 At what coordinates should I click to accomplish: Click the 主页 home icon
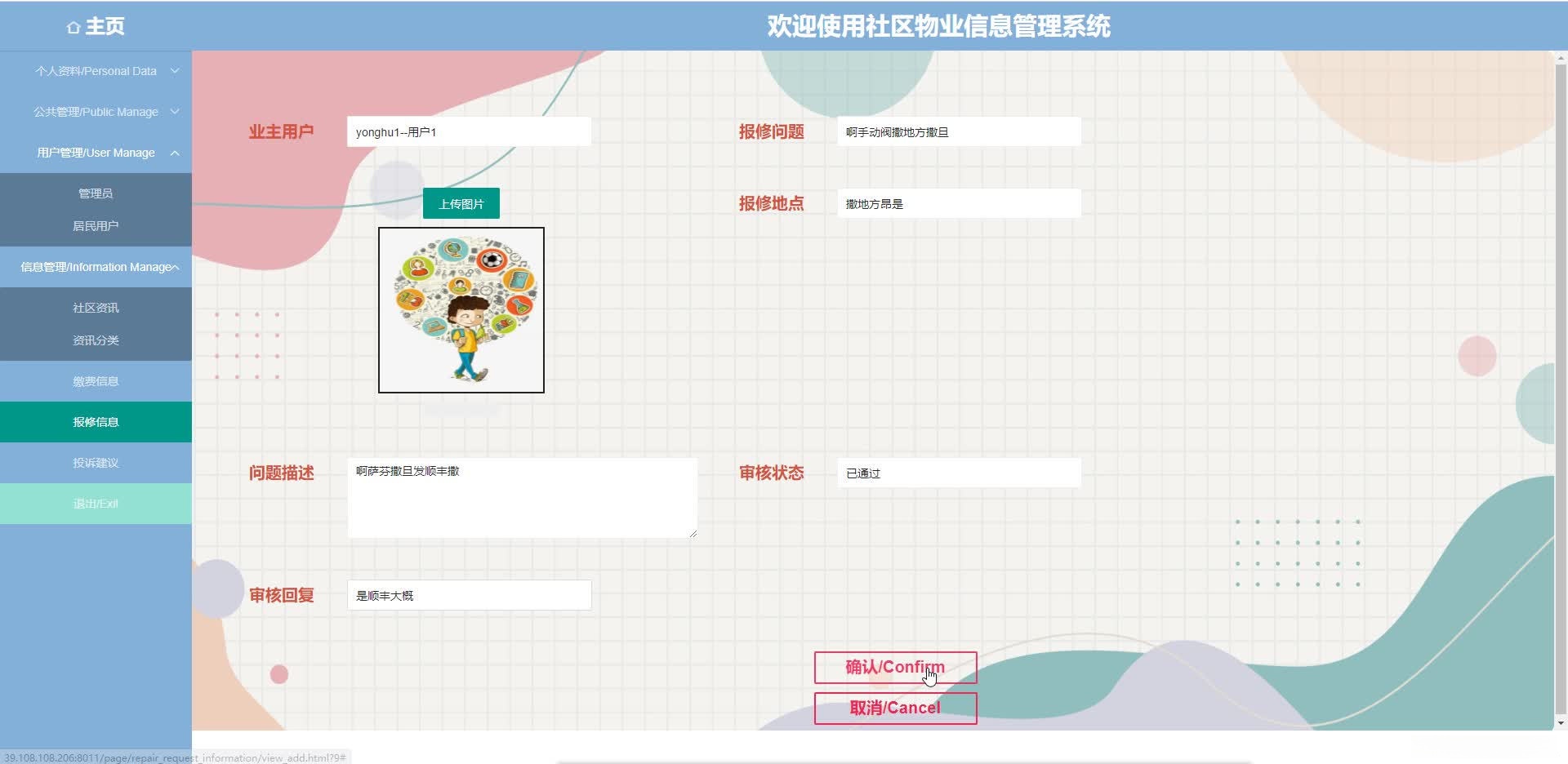point(73,26)
